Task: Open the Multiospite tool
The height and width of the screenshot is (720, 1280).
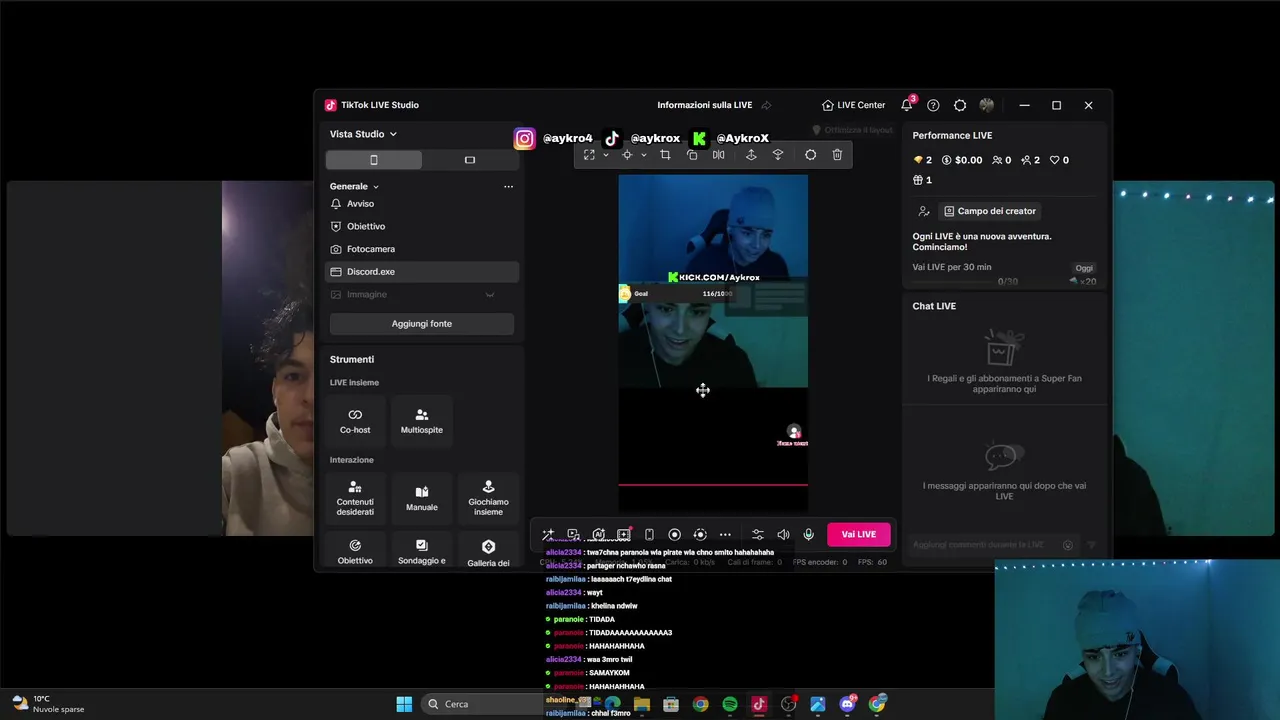Action: point(422,421)
